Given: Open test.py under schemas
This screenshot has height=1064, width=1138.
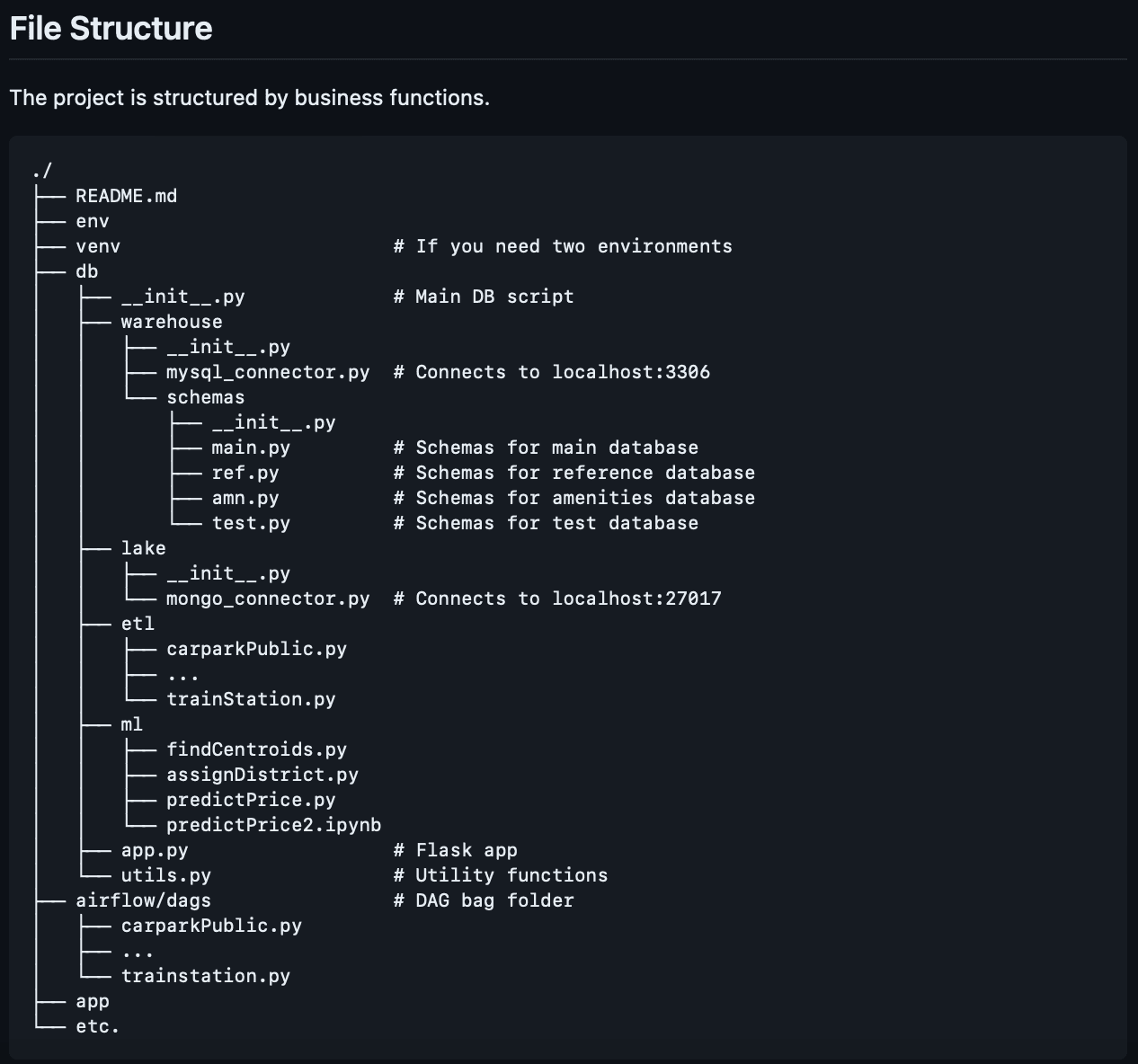Looking at the screenshot, I should tap(252, 522).
